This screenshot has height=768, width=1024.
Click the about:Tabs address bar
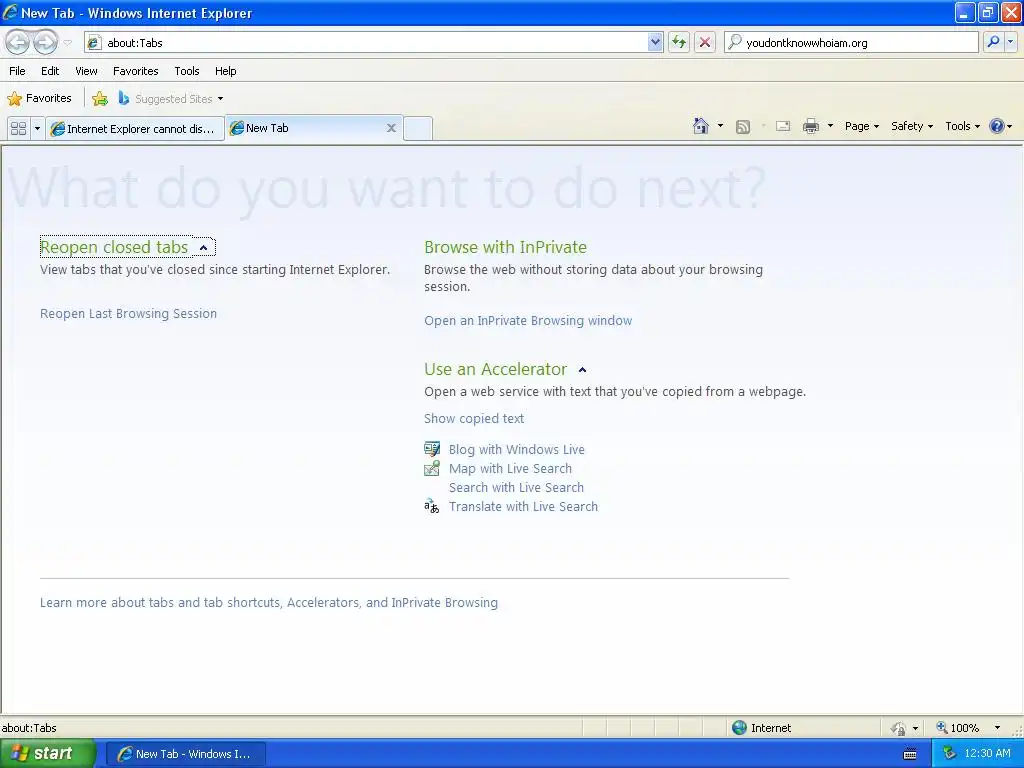[366, 43]
